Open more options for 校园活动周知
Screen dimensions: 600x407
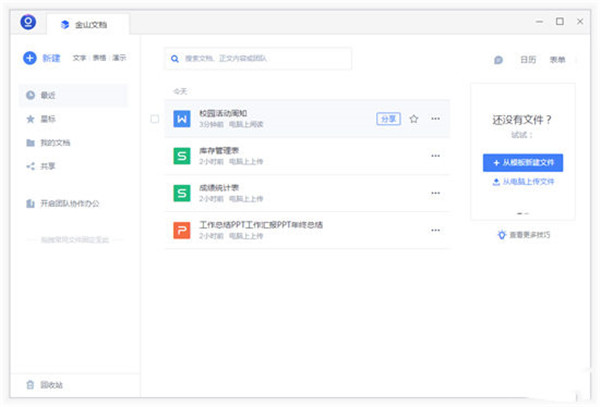coord(435,119)
